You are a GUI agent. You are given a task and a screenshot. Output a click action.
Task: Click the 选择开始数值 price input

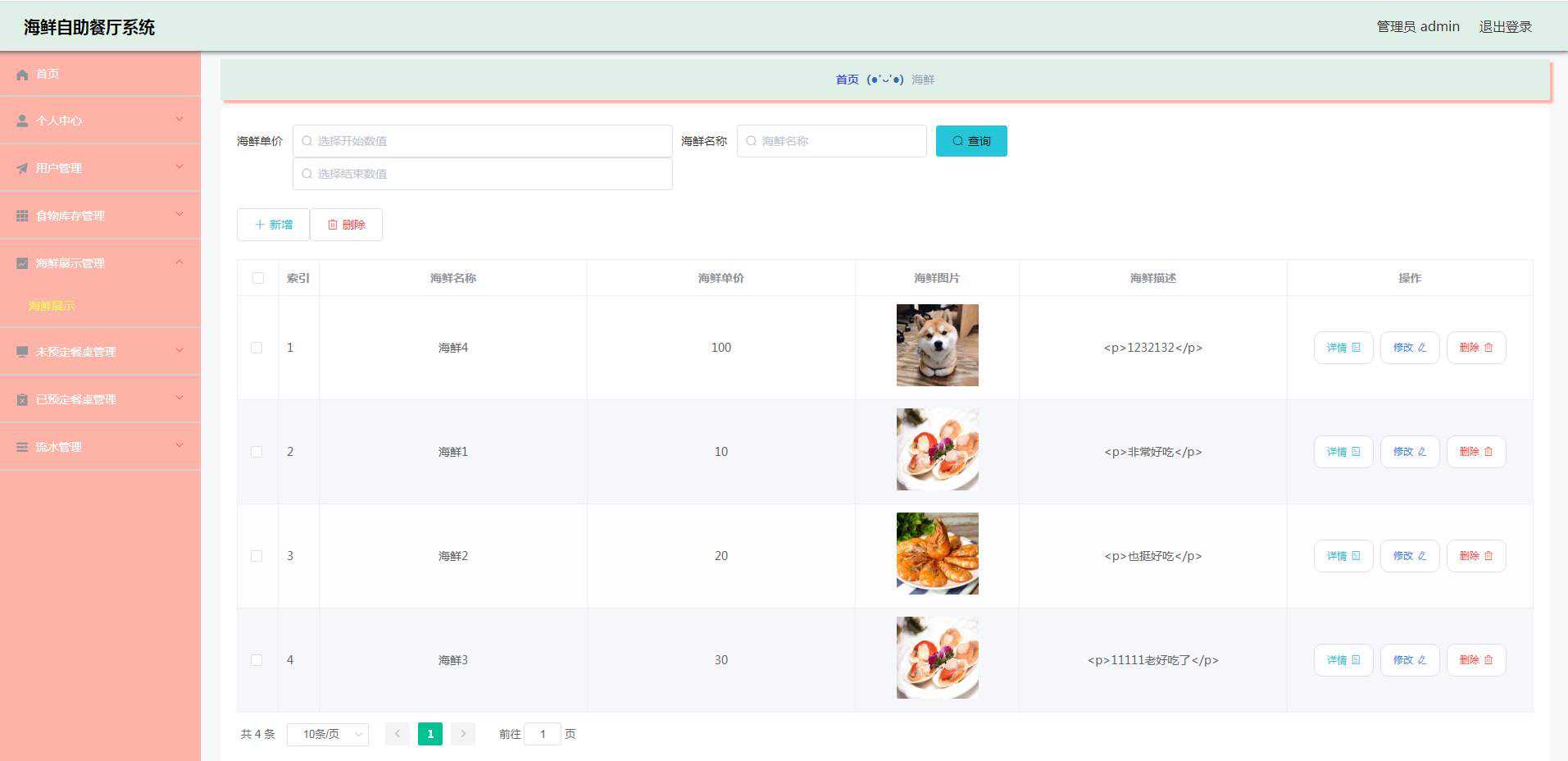[483, 141]
